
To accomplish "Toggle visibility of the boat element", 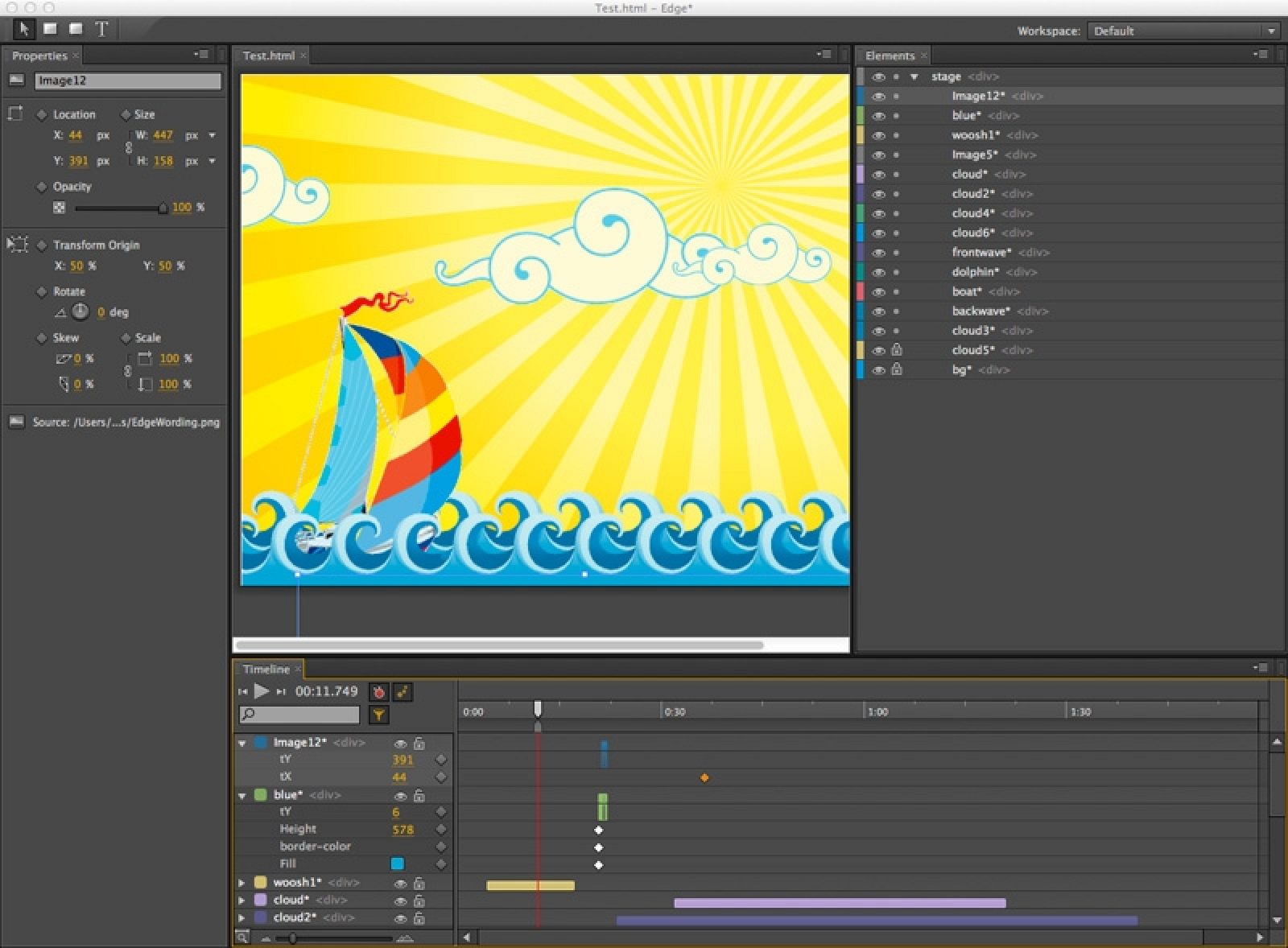I will (880, 291).
